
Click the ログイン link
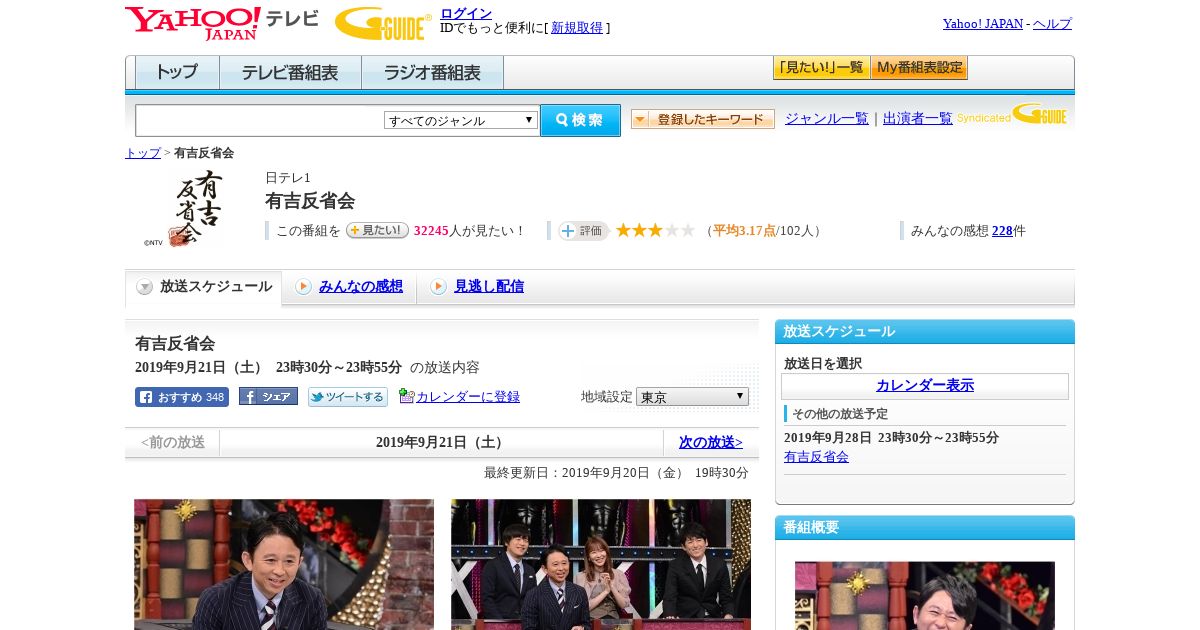466,13
